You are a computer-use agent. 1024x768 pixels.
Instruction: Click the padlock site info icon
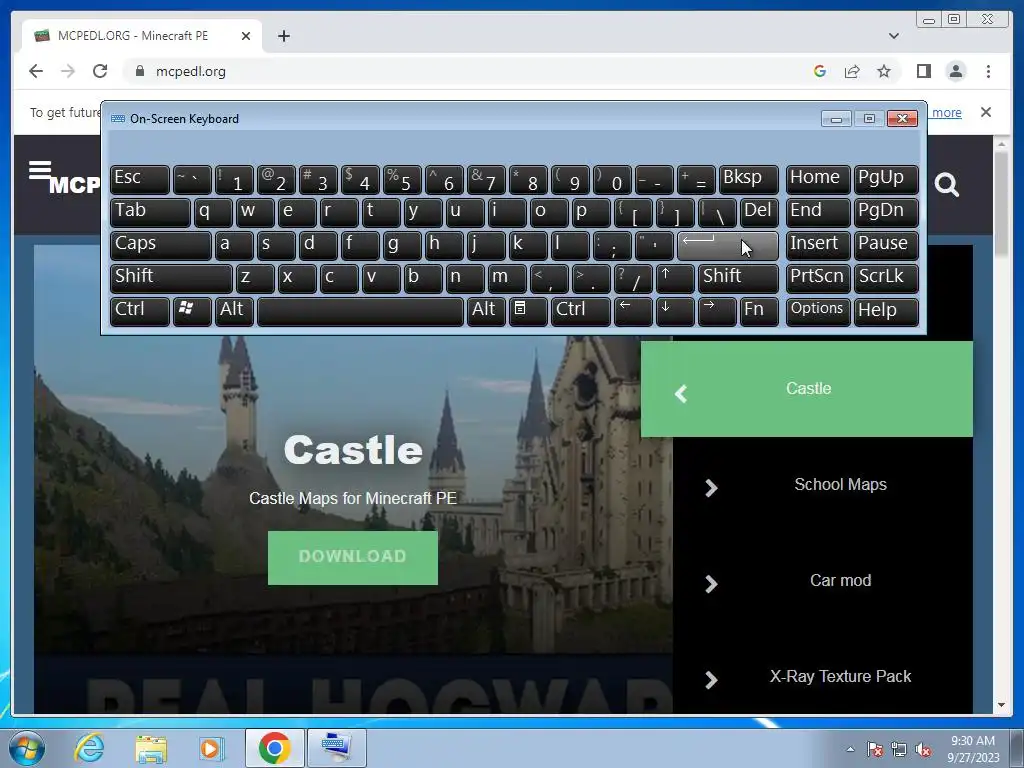[x=139, y=71]
